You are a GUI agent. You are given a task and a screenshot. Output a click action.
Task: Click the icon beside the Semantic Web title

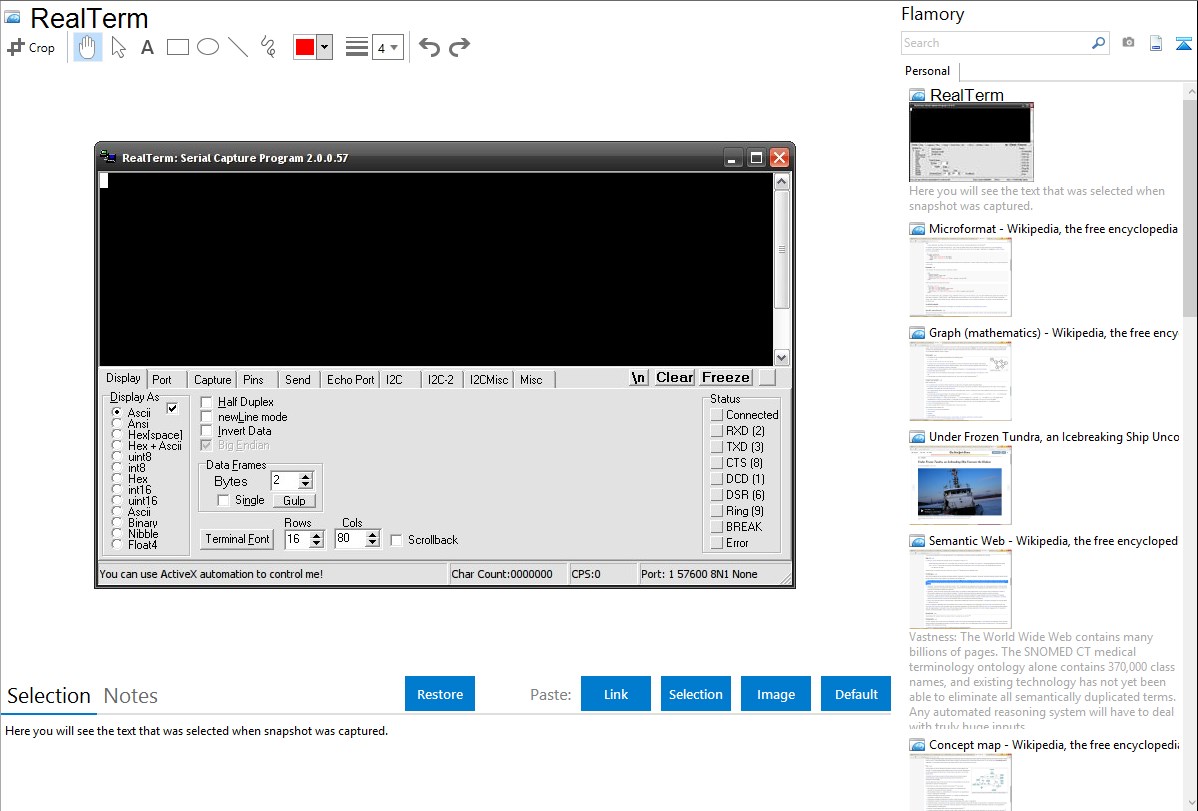pos(917,541)
